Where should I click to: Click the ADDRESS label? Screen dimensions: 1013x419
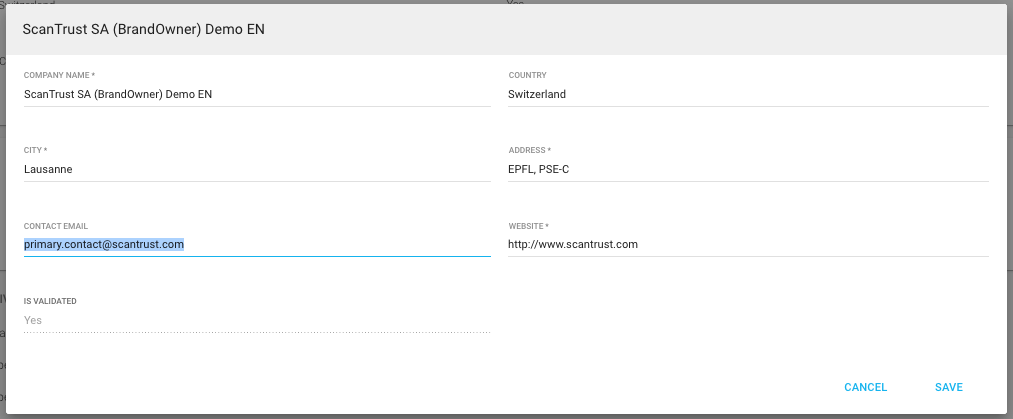click(x=529, y=150)
